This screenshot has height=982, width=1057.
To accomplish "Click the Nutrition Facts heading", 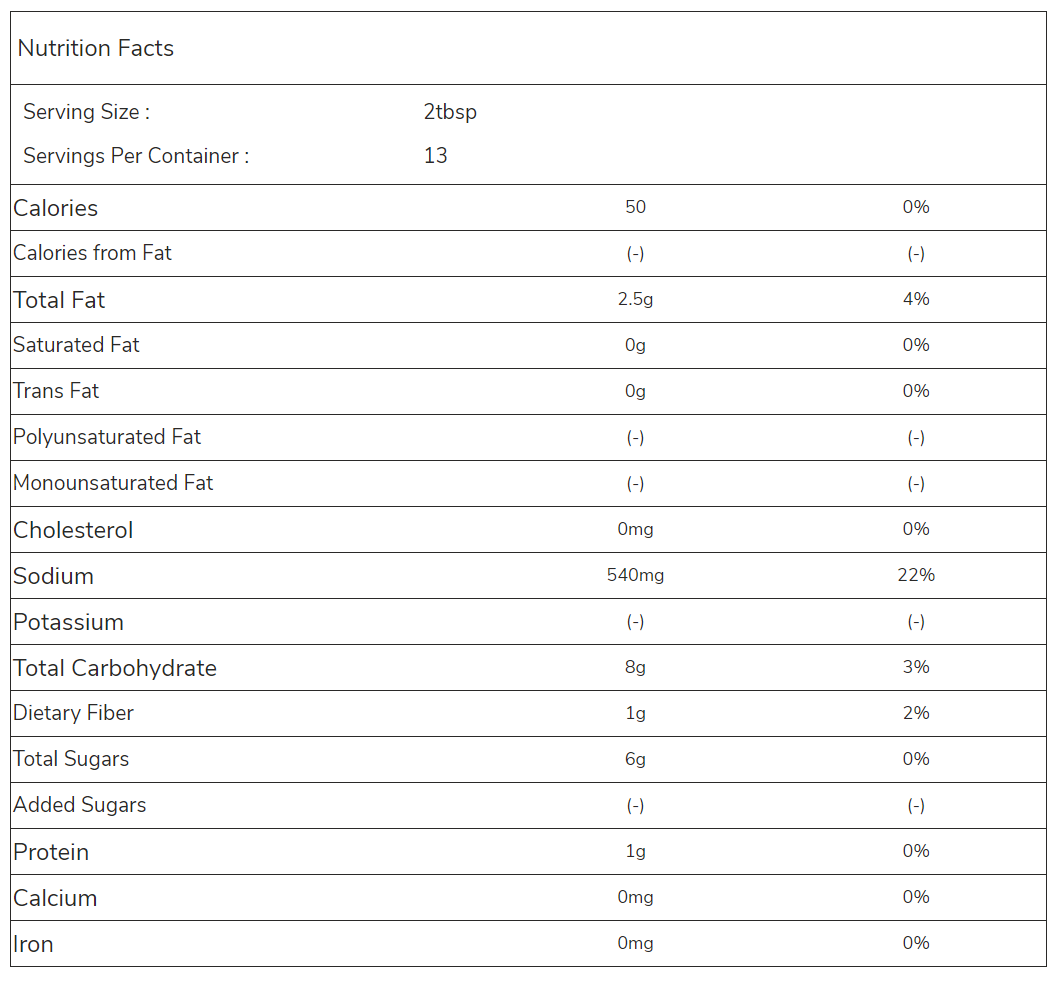I will pyautogui.click(x=96, y=48).
